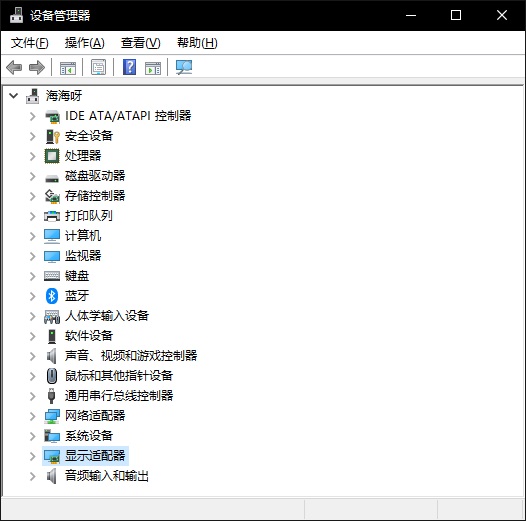
Task: Expand the 蓝牙 category
Action: point(33,296)
